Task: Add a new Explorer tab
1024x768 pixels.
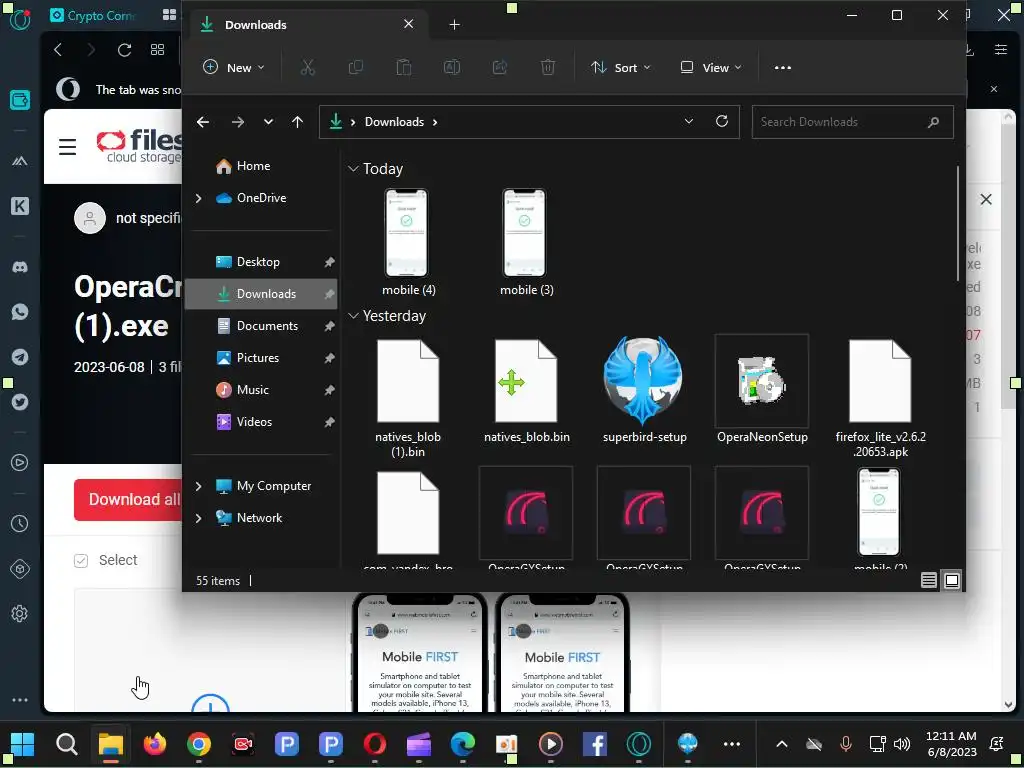Action: coord(455,25)
